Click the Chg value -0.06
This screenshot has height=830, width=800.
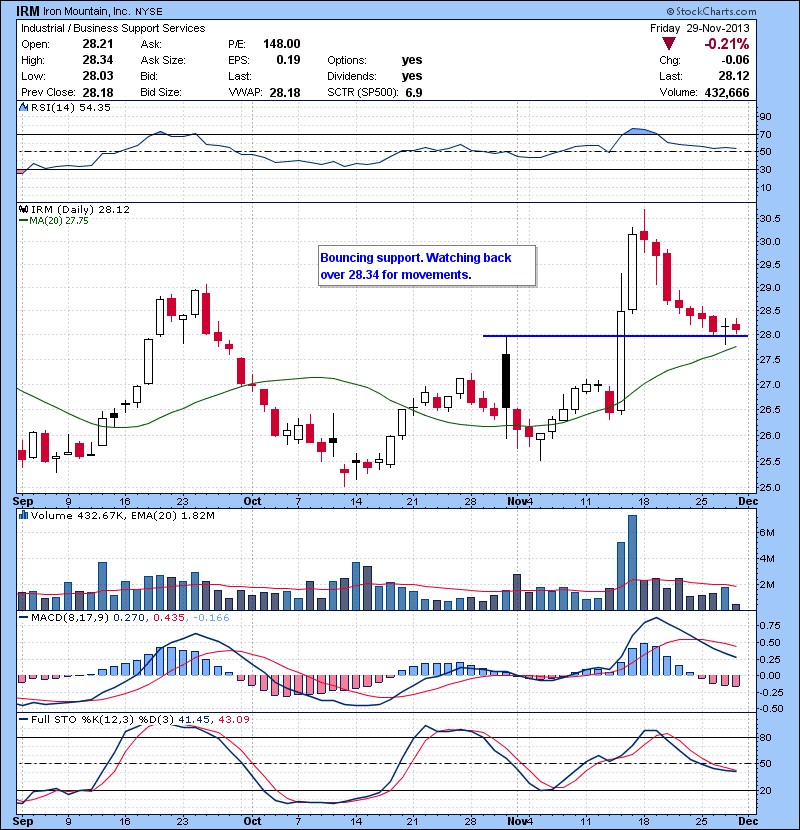(735, 60)
